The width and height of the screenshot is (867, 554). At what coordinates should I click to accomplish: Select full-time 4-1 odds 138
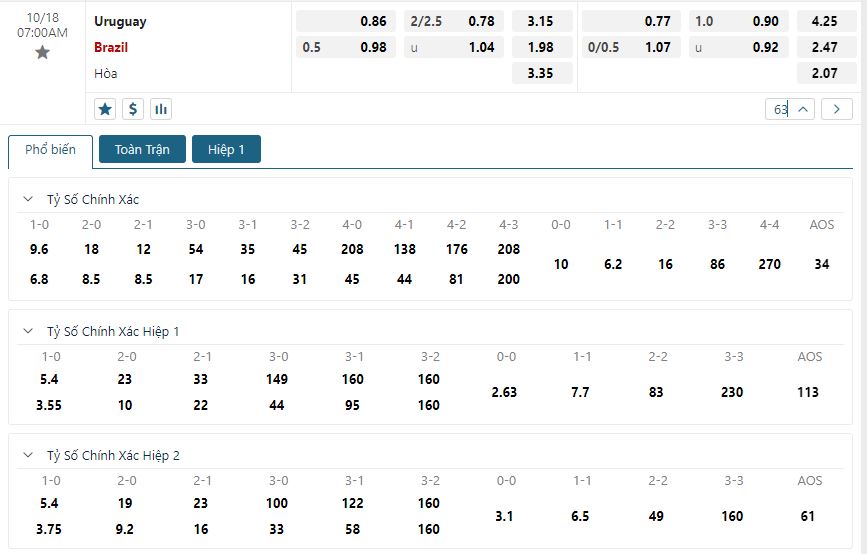(404, 249)
